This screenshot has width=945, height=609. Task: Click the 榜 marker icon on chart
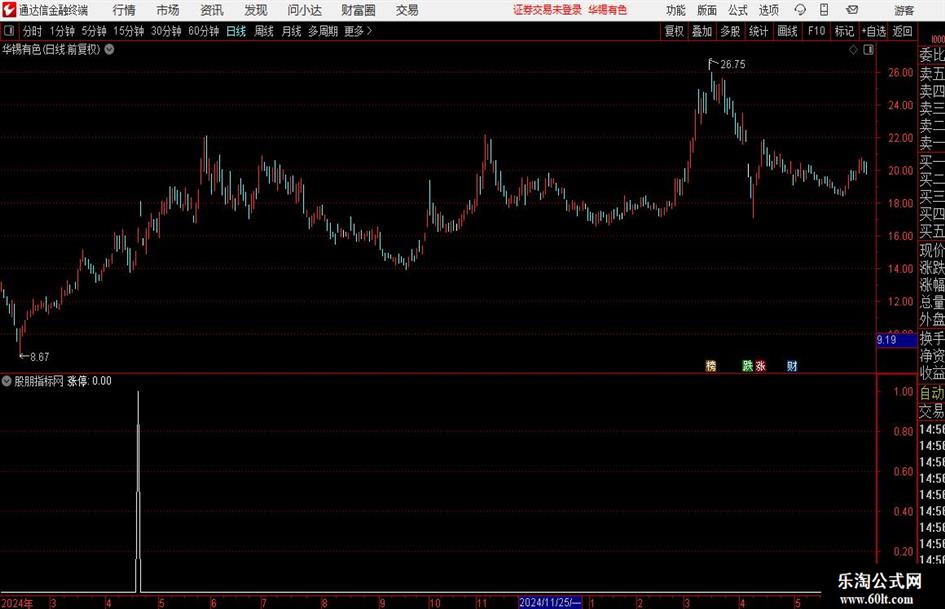point(711,365)
